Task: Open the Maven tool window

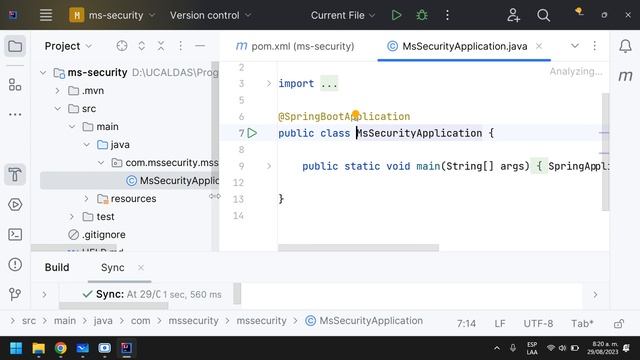Action: coord(625,76)
